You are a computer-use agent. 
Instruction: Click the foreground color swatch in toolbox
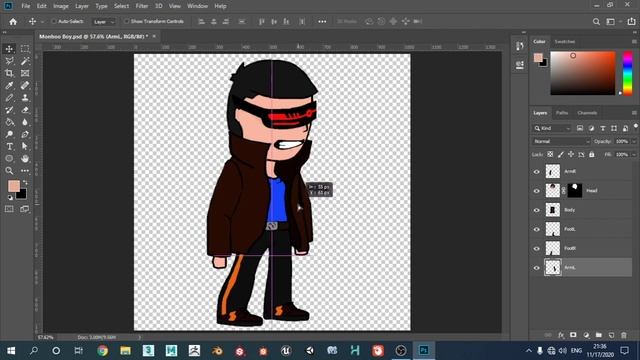pos(13,186)
